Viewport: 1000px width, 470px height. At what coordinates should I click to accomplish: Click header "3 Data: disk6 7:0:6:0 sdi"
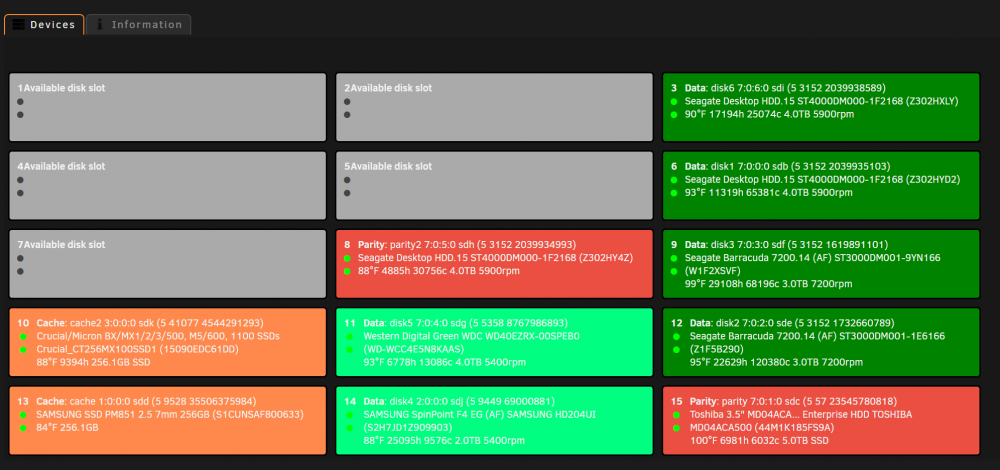pyautogui.click(x=778, y=88)
